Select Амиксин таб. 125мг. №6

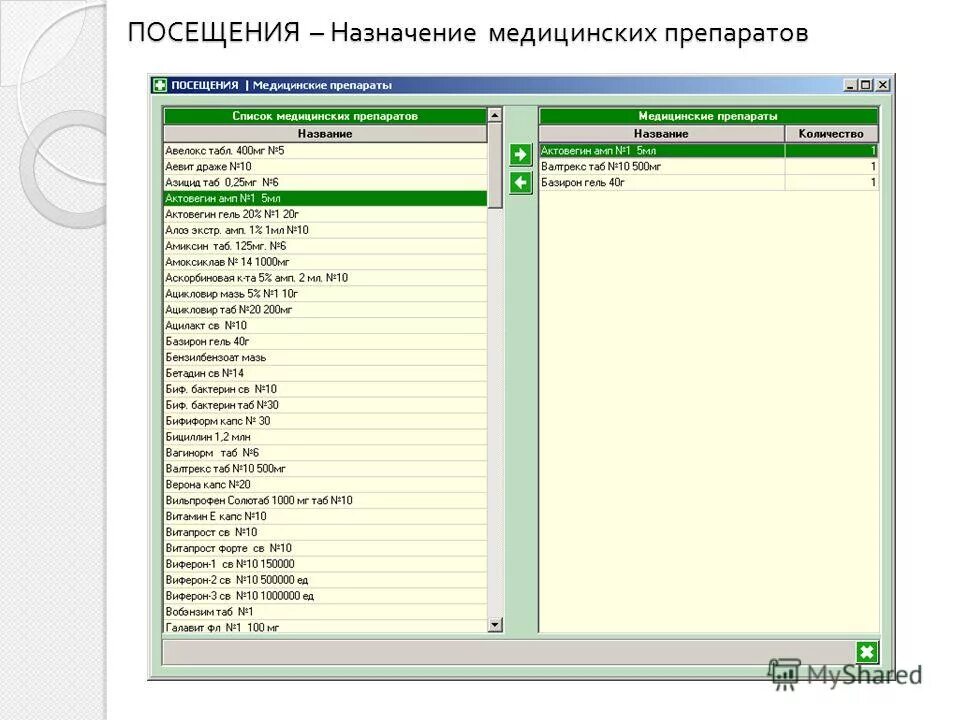click(x=325, y=246)
